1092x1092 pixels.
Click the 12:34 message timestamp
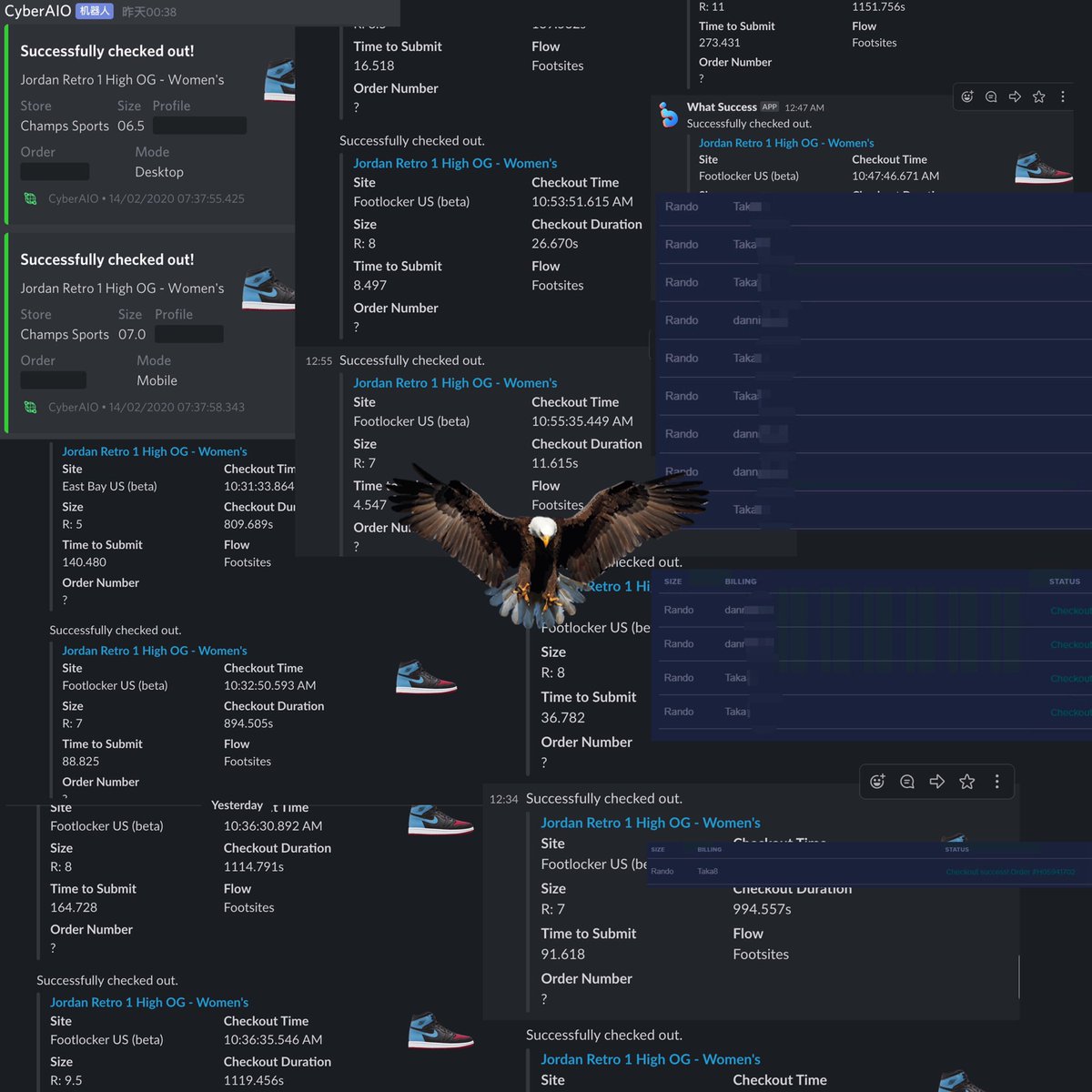(503, 799)
